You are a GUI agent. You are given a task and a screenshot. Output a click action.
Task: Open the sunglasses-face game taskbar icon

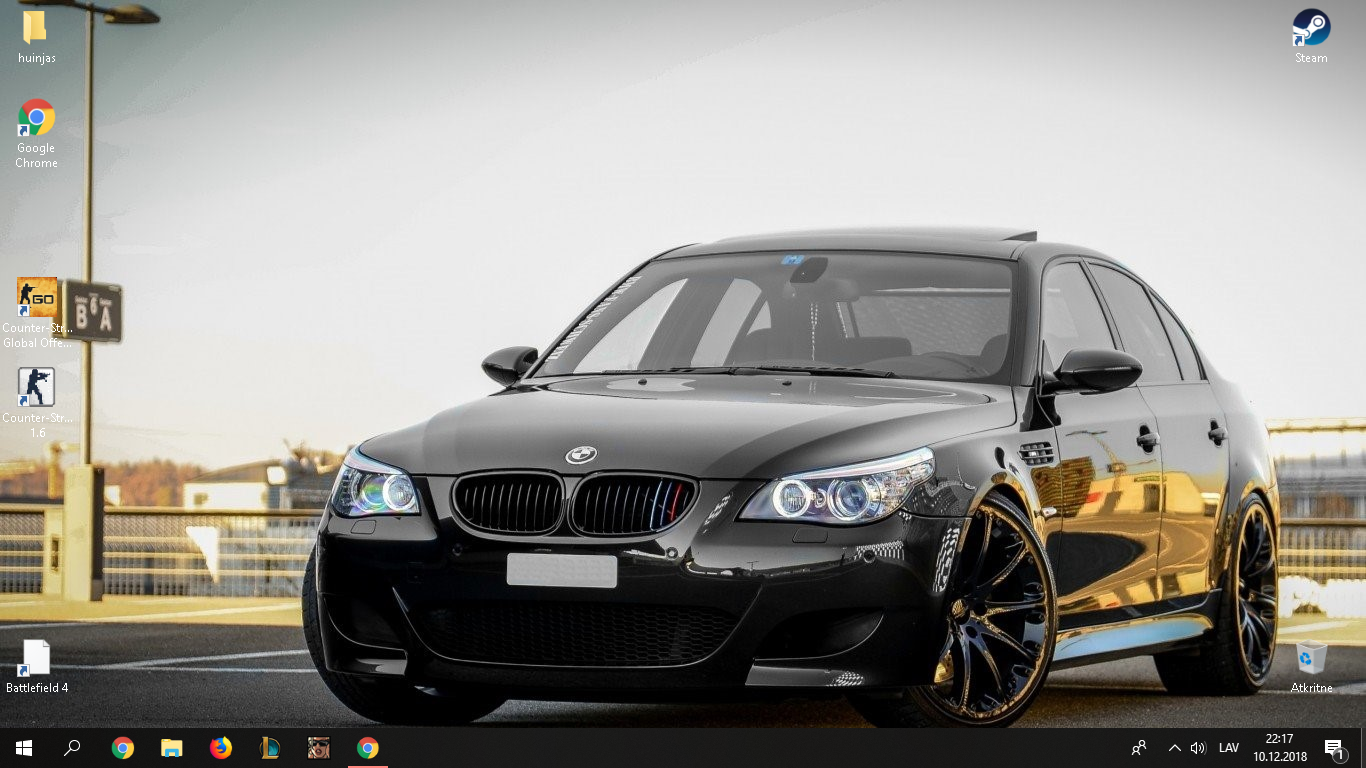click(x=319, y=748)
